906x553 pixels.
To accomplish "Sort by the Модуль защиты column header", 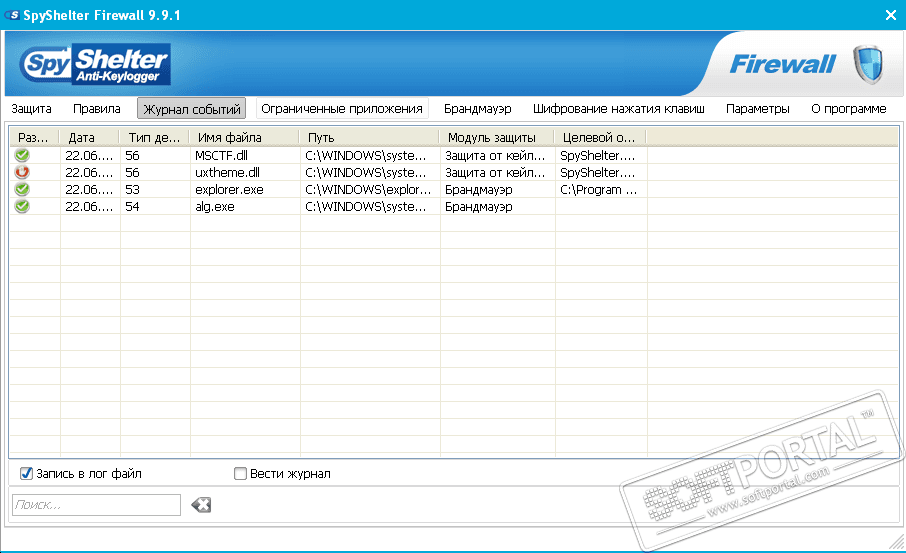I will coord(497,138).
